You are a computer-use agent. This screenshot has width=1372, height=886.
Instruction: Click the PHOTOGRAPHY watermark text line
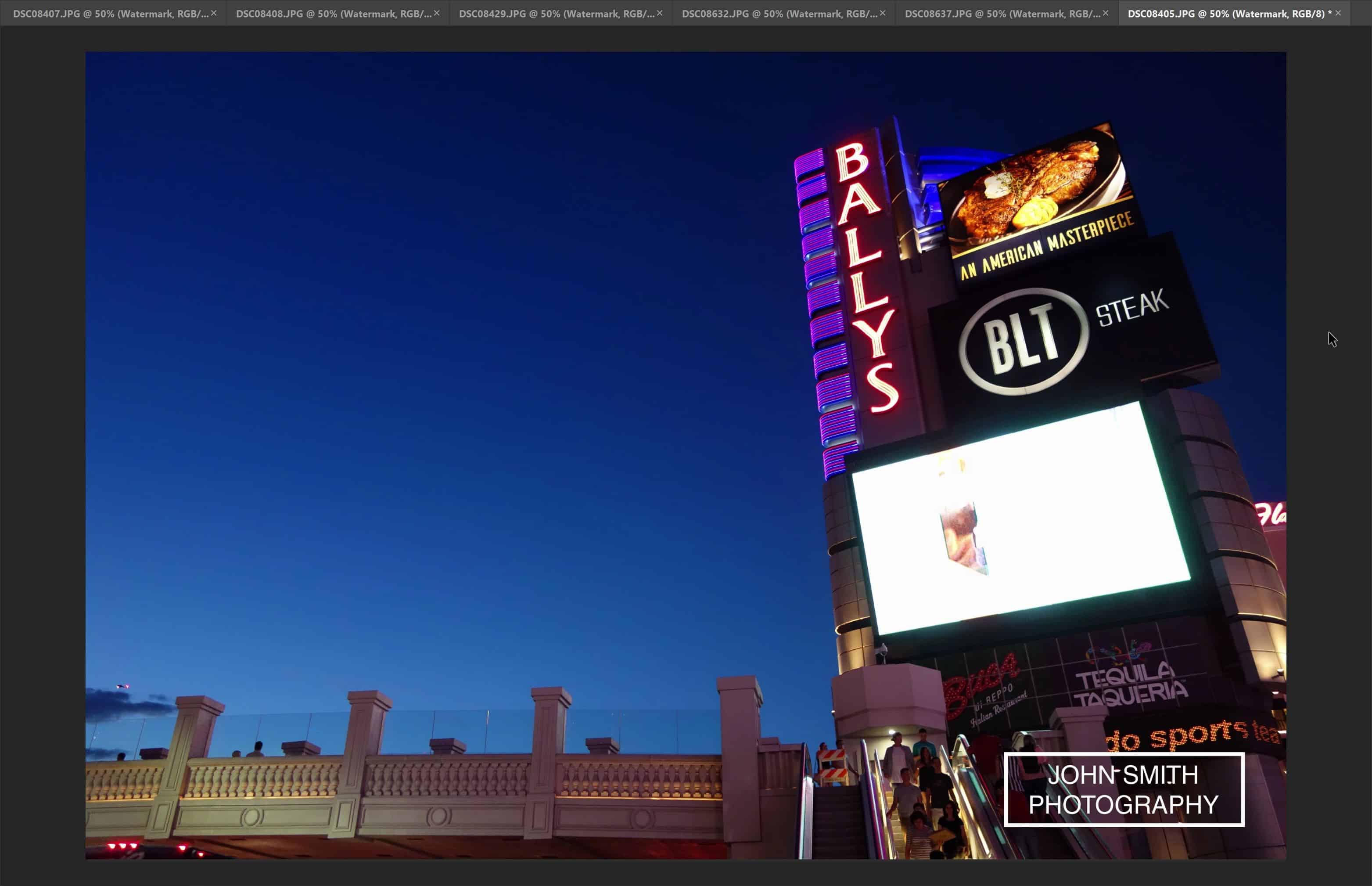pos(1123,805)
